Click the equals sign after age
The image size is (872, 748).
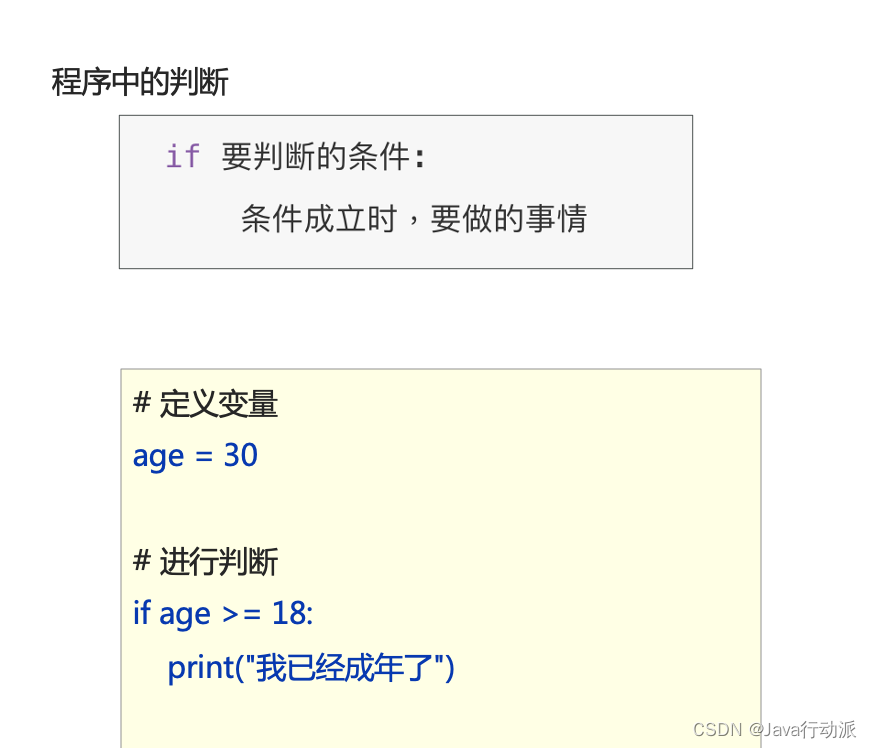(203, 457)
